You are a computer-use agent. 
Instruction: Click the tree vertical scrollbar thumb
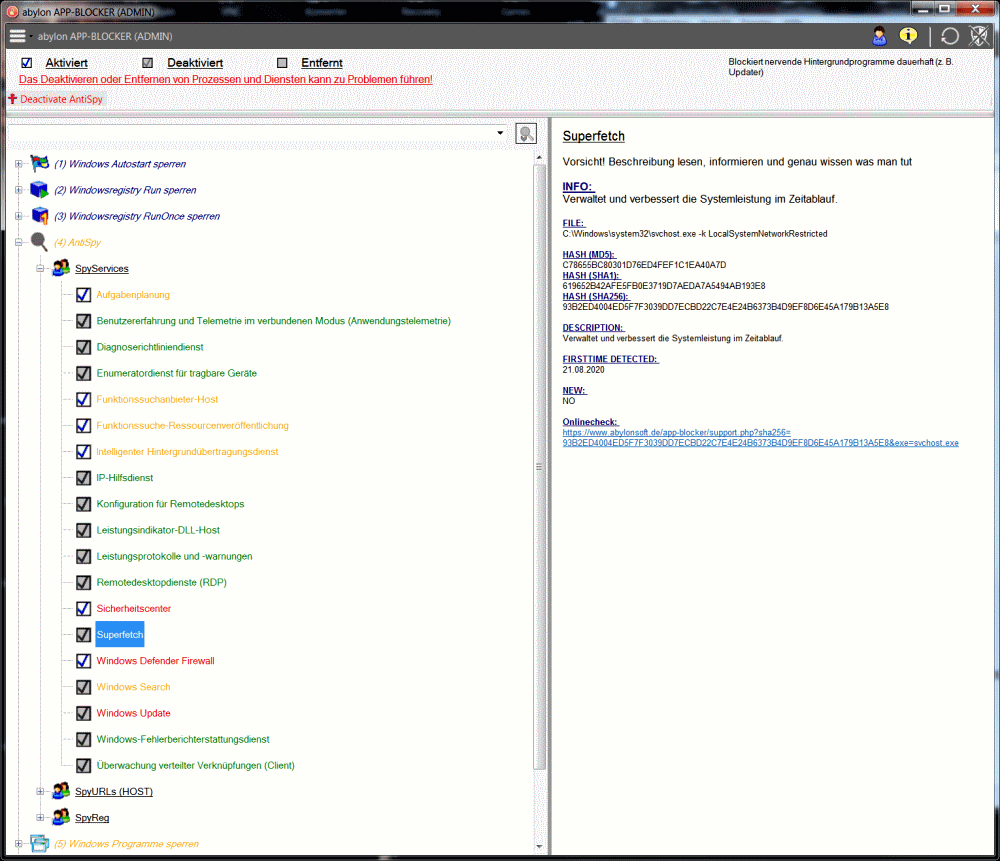click(540, 467)
